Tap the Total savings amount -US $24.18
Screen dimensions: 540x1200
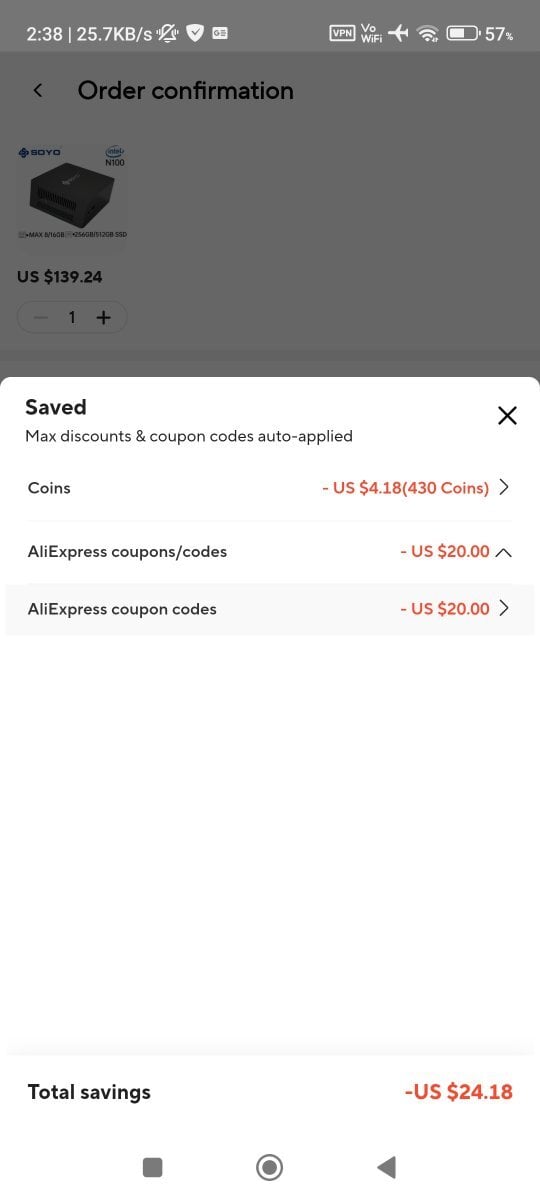[459, 1092]
